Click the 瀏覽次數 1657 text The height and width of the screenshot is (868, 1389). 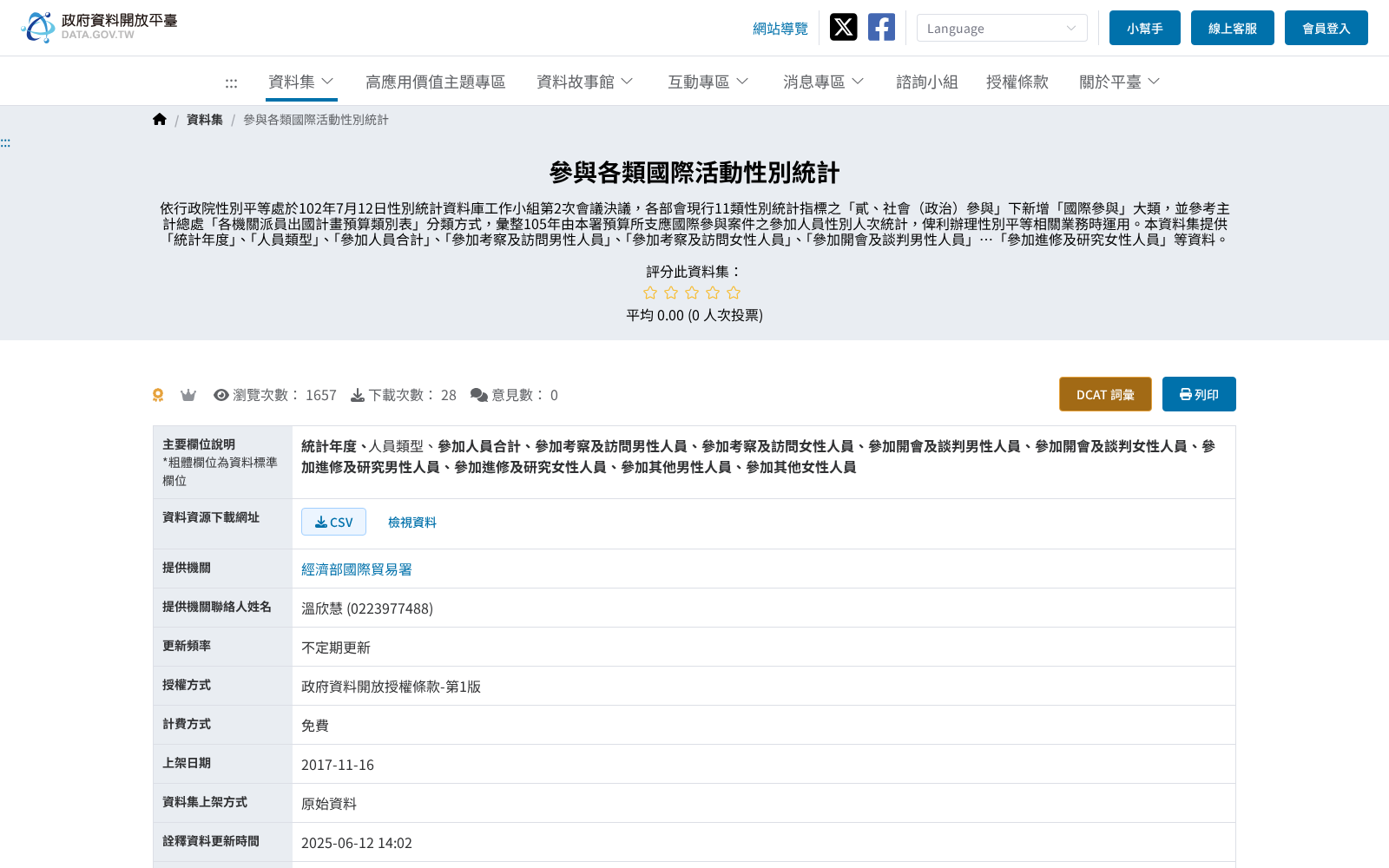(x=285, y=395)
